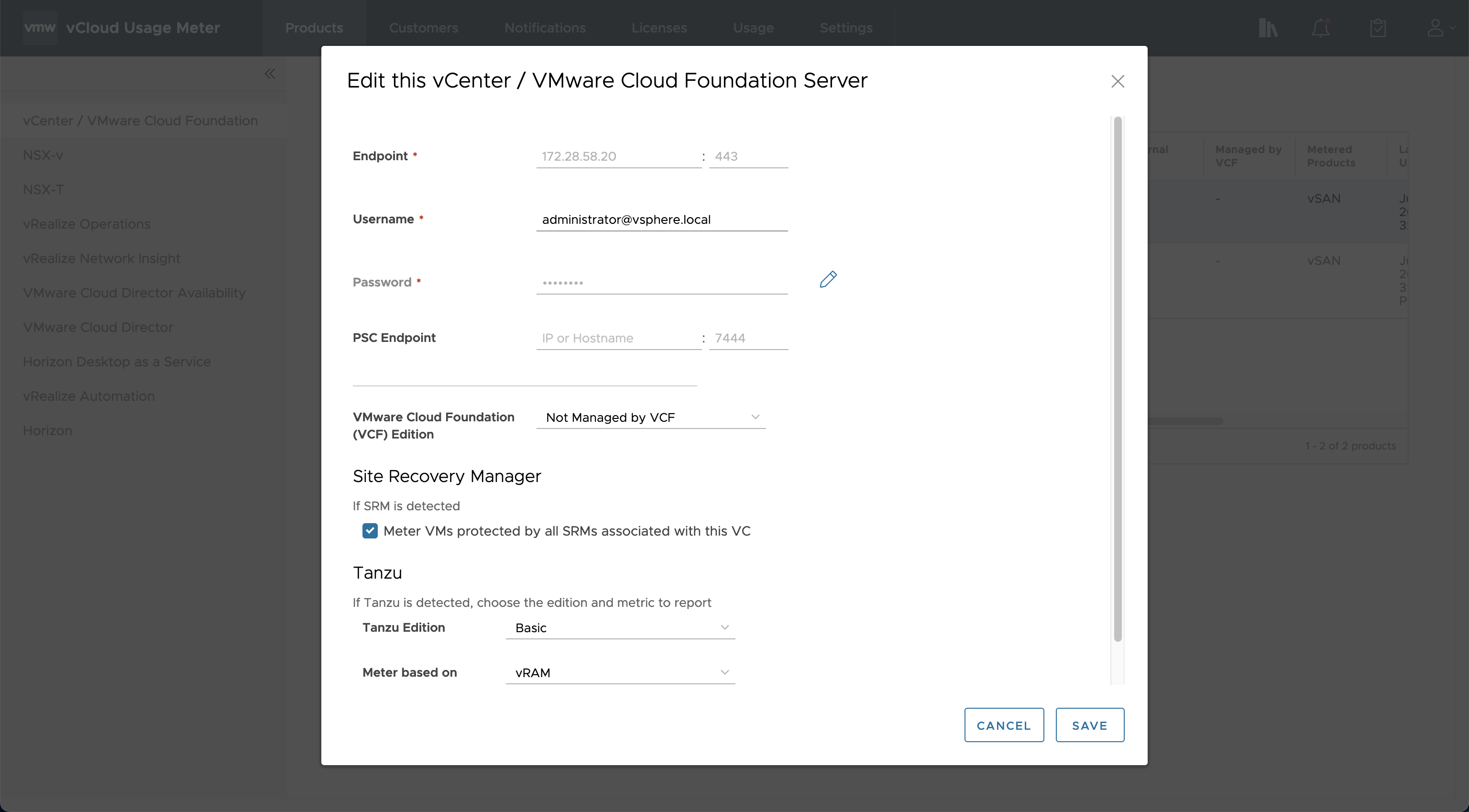Open the Licenses tab
1469x812 pixels.
point(658,28)
